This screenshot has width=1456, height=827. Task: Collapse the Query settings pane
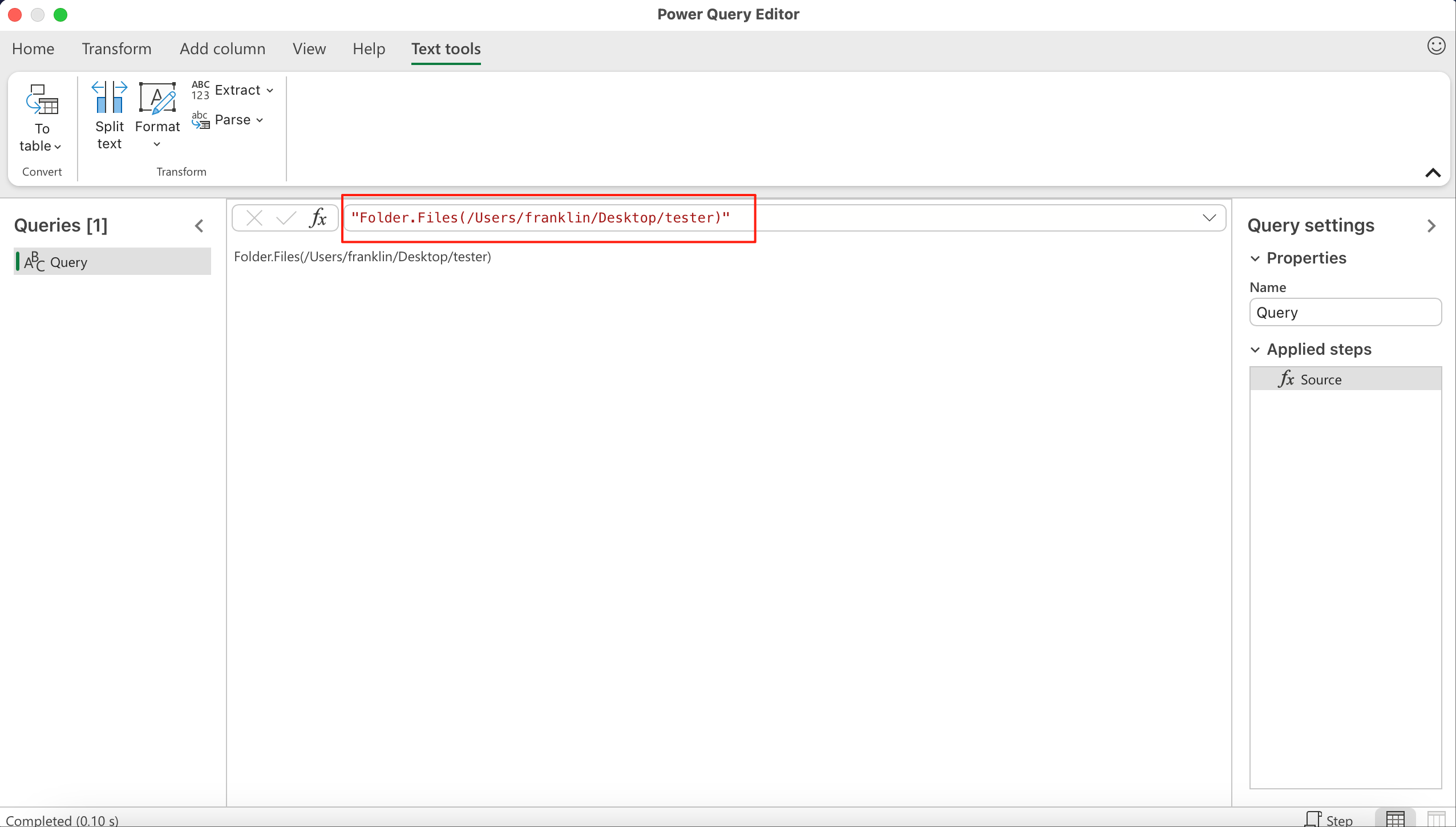click(x=1431, y=226)
